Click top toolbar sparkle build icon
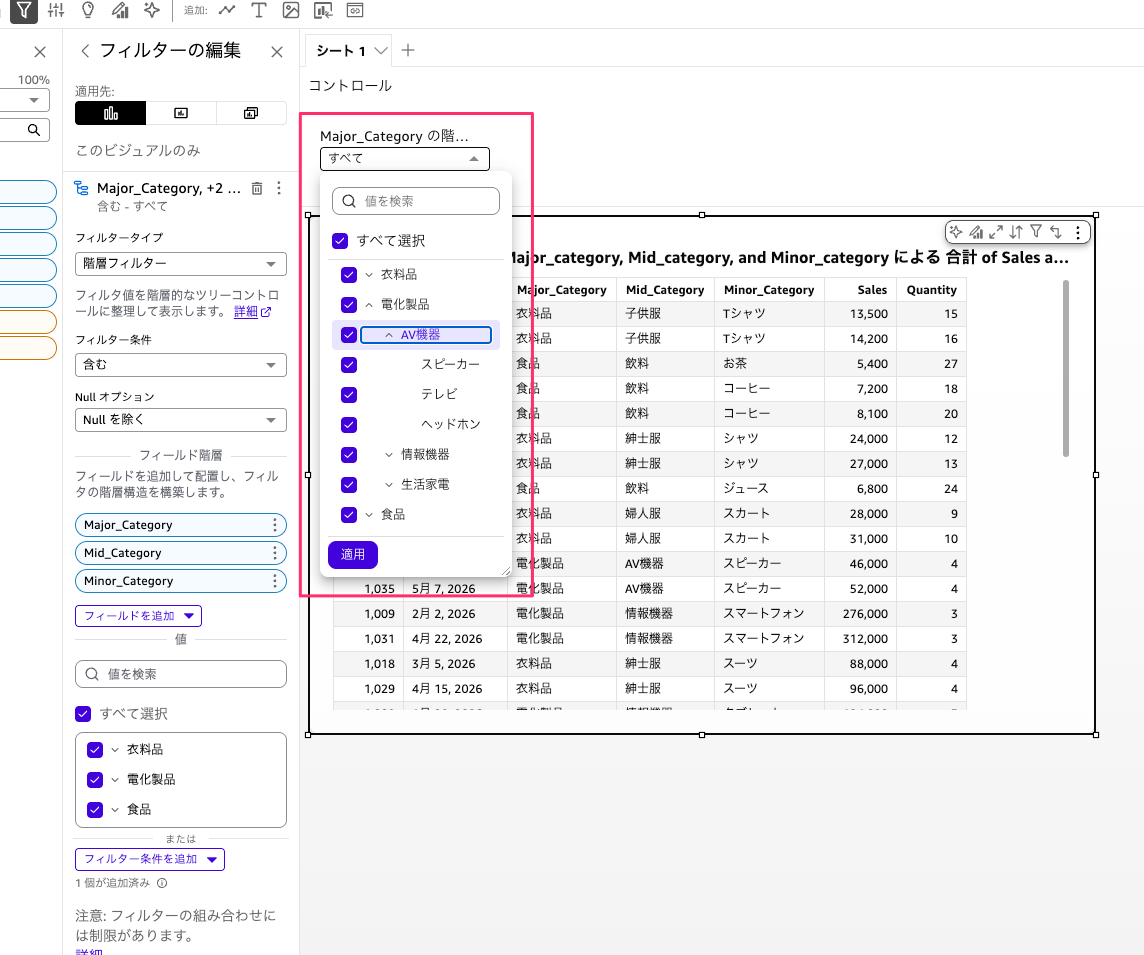The width and height of the screenshot is (1144, 955). pyautogui.click(x=152, y=10)
